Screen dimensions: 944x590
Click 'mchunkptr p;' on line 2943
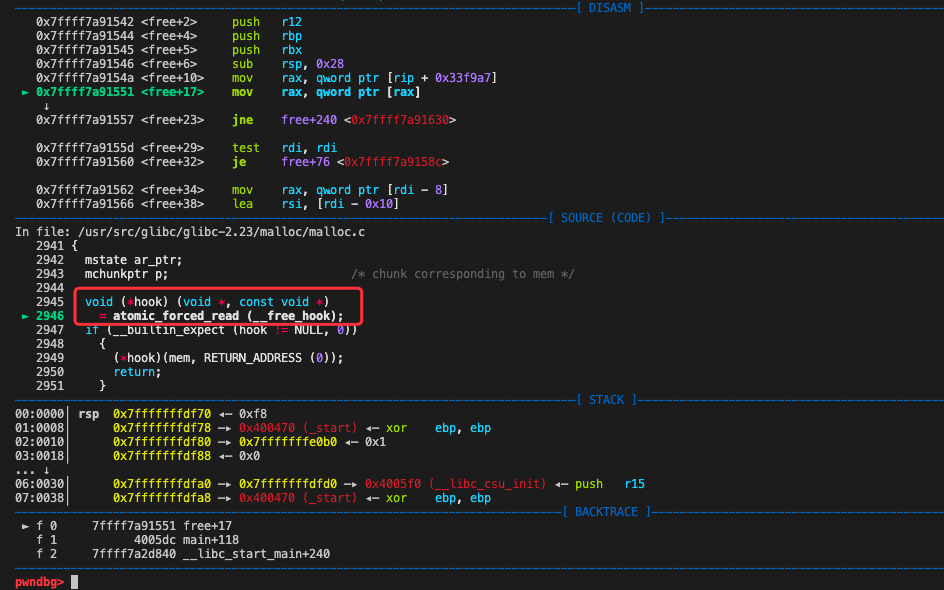tap(126, 274)
